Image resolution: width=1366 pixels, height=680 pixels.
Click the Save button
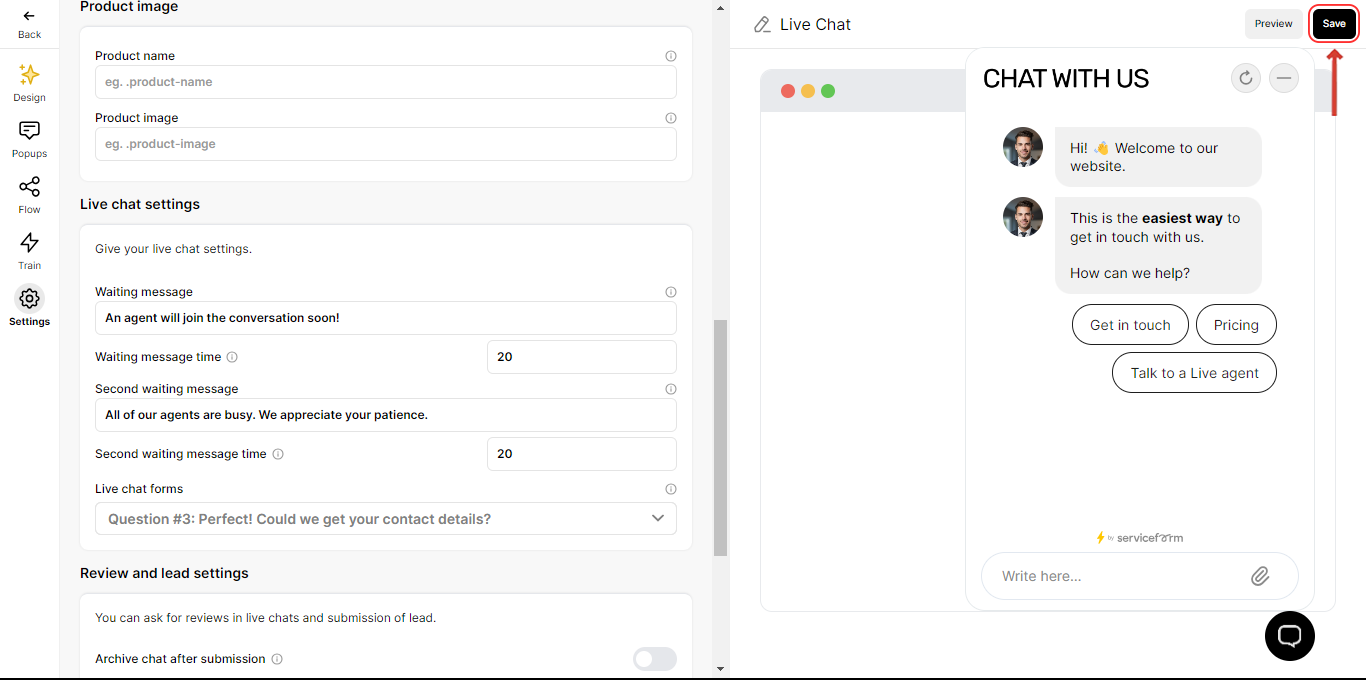1334,24
